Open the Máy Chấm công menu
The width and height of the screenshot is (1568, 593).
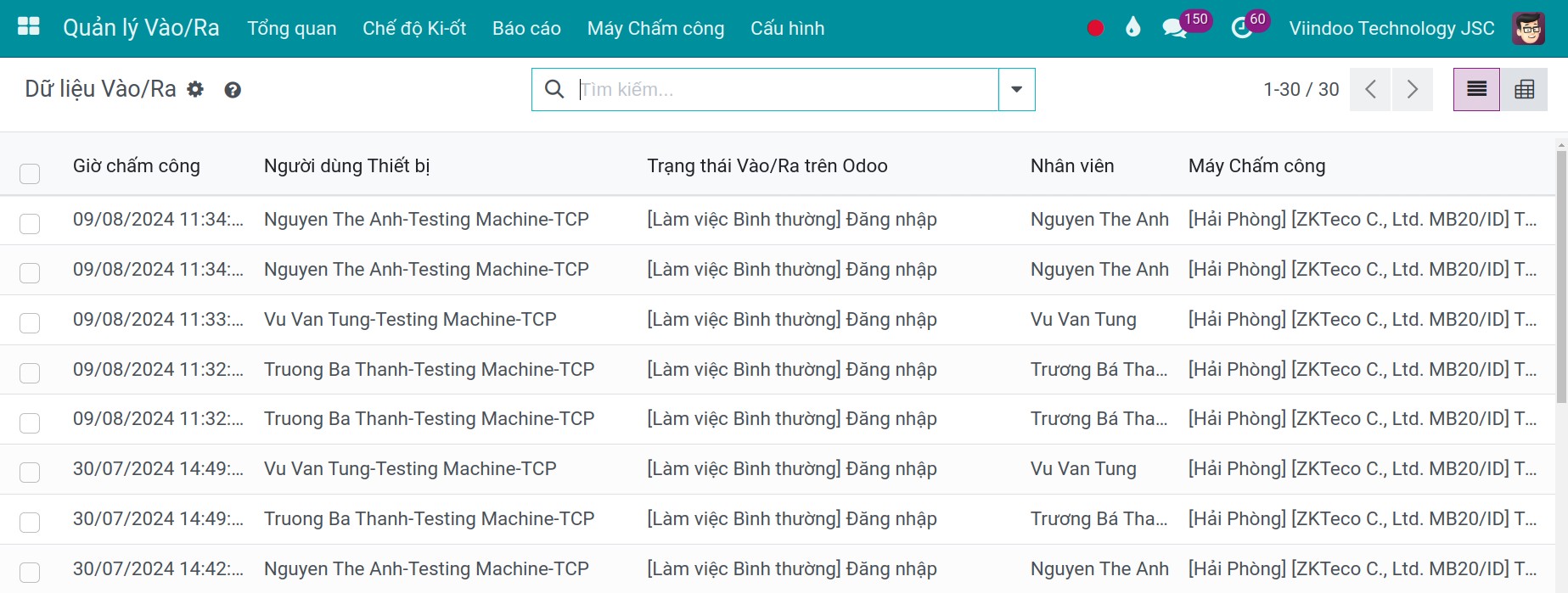(655, 28)
